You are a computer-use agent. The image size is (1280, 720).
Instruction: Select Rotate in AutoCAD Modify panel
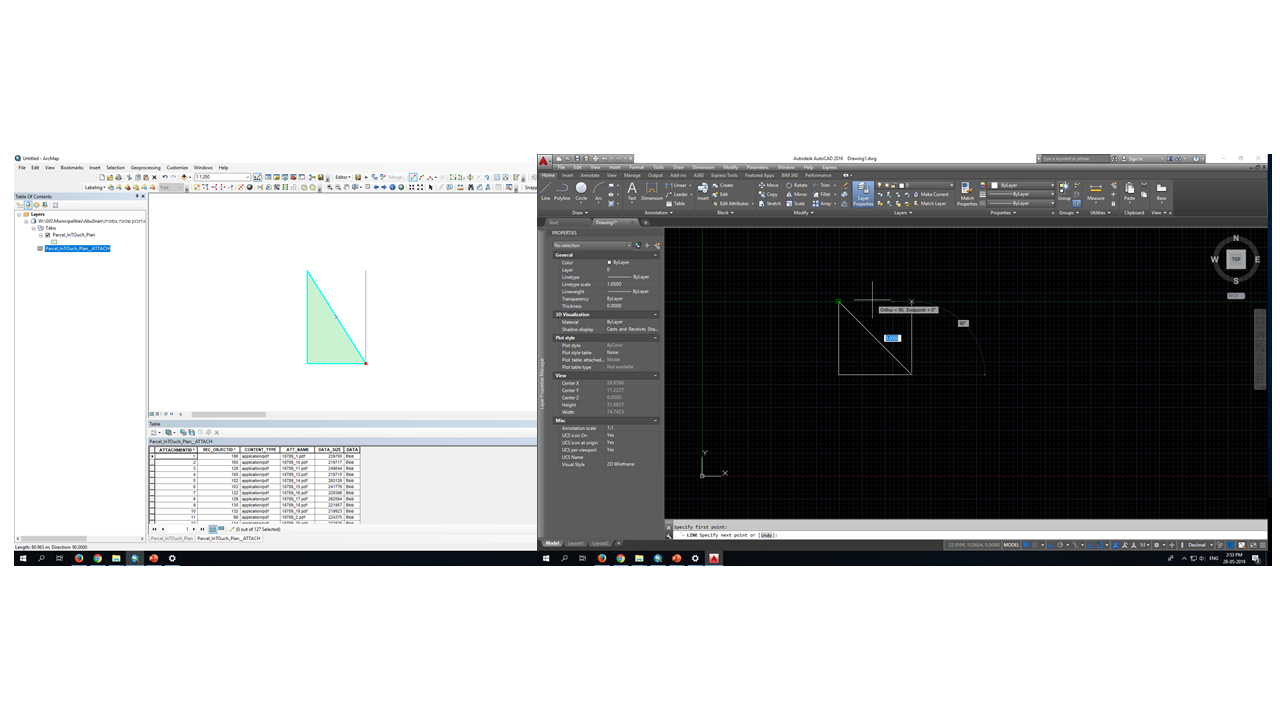click(x=796, y=185)
